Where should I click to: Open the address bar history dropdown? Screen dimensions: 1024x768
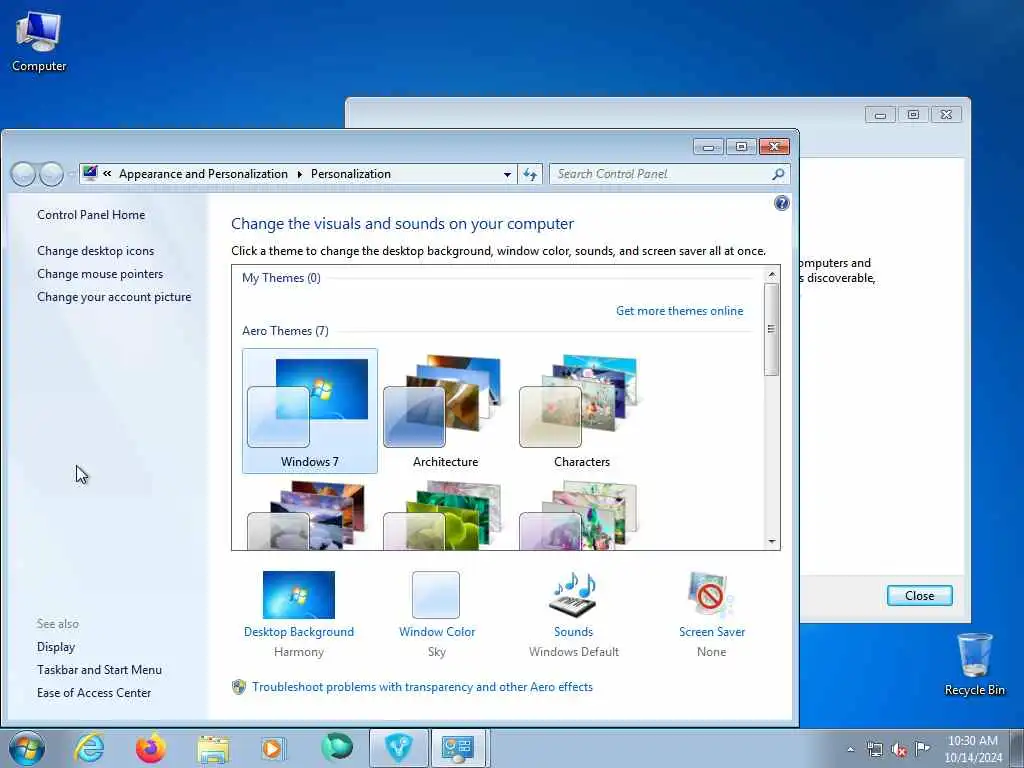507,174
